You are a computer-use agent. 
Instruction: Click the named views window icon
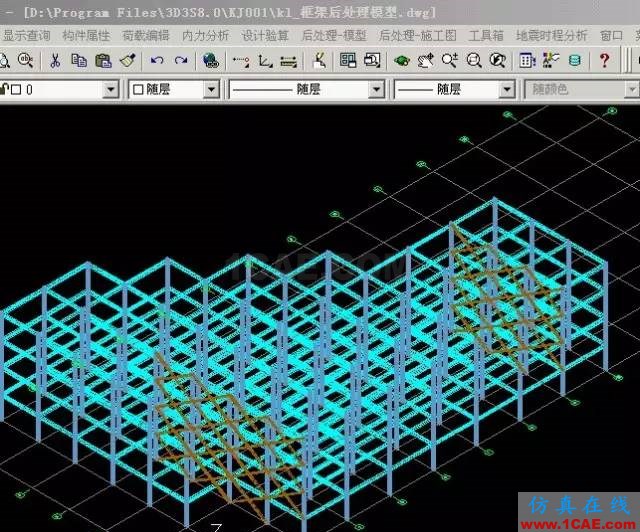(348, 60)
